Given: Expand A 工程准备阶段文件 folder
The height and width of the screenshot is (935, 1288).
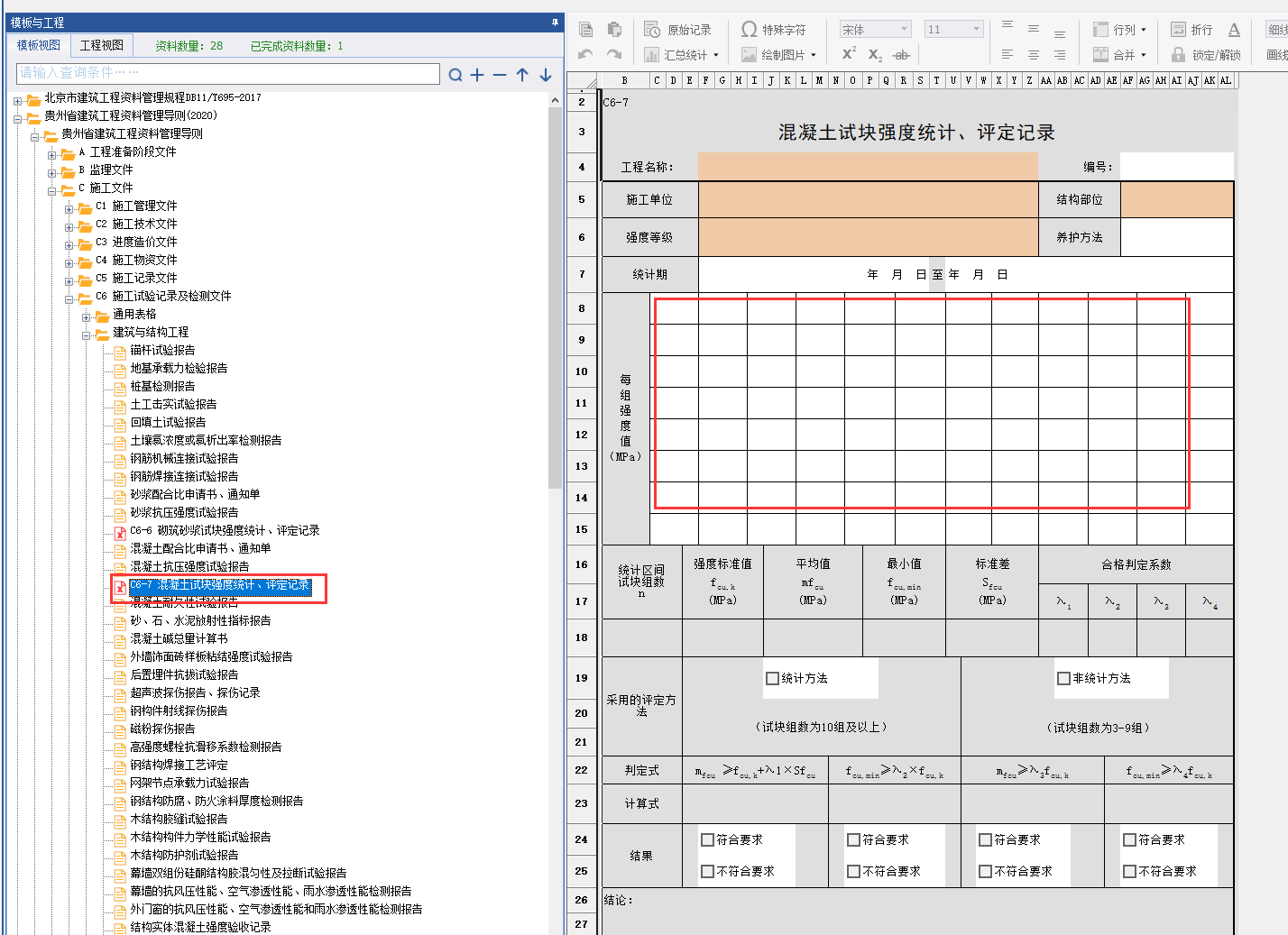Looking at the screenshot, I should [51, 154].
